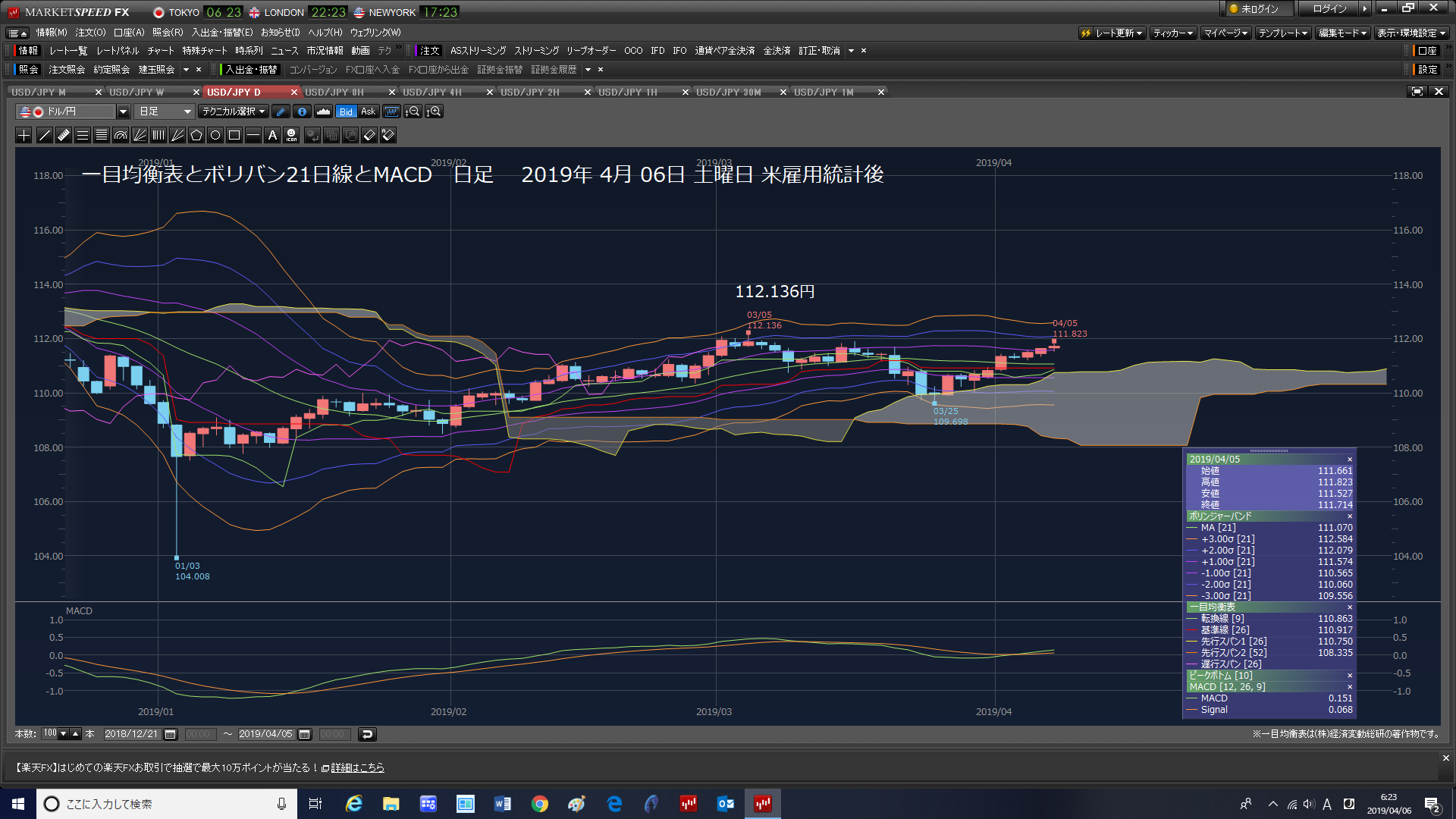Select the Gann fan lines tool
This screenshot has width=1456, height=819.
point(177,135)
